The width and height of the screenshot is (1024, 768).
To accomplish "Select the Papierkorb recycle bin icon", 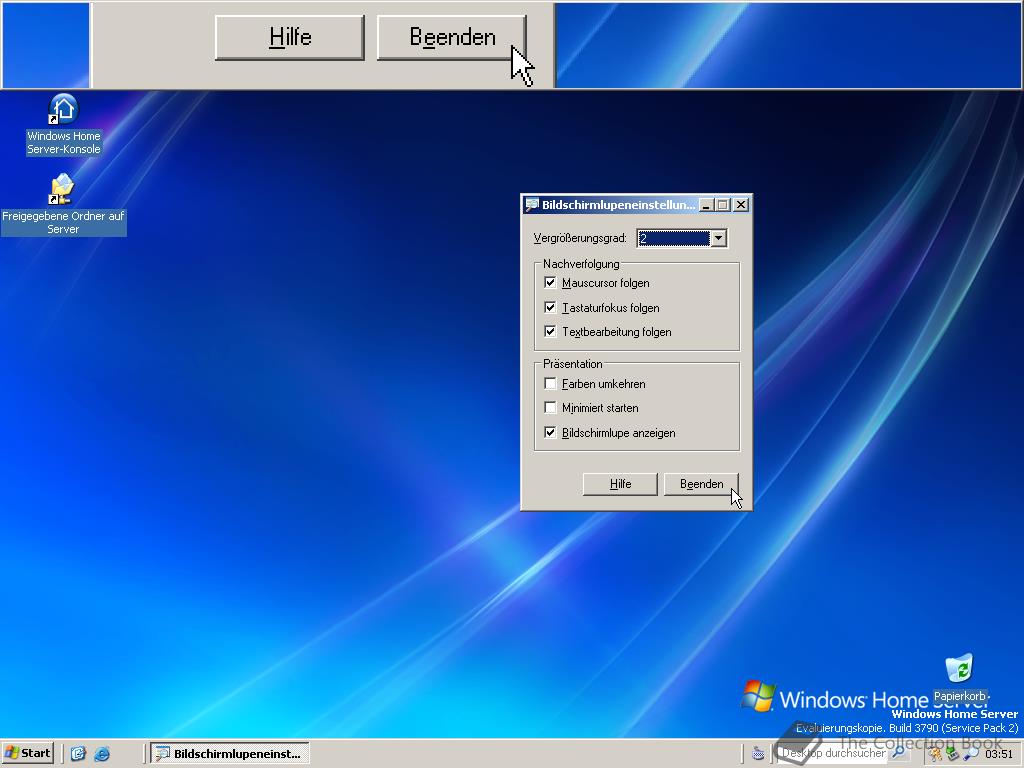I will (x=959, y=677).
